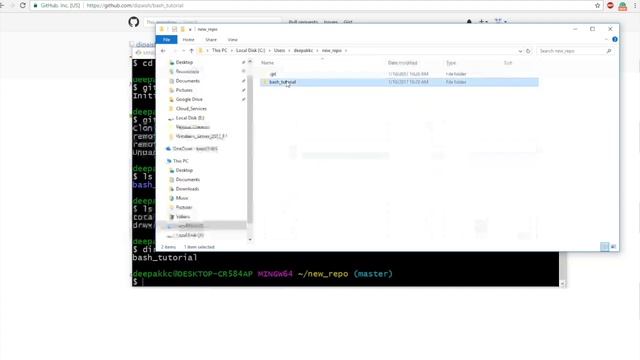The width and height of the screenshot is (640, 360).
Task: Select the .git folder in file list
Action: pos(273,74)
